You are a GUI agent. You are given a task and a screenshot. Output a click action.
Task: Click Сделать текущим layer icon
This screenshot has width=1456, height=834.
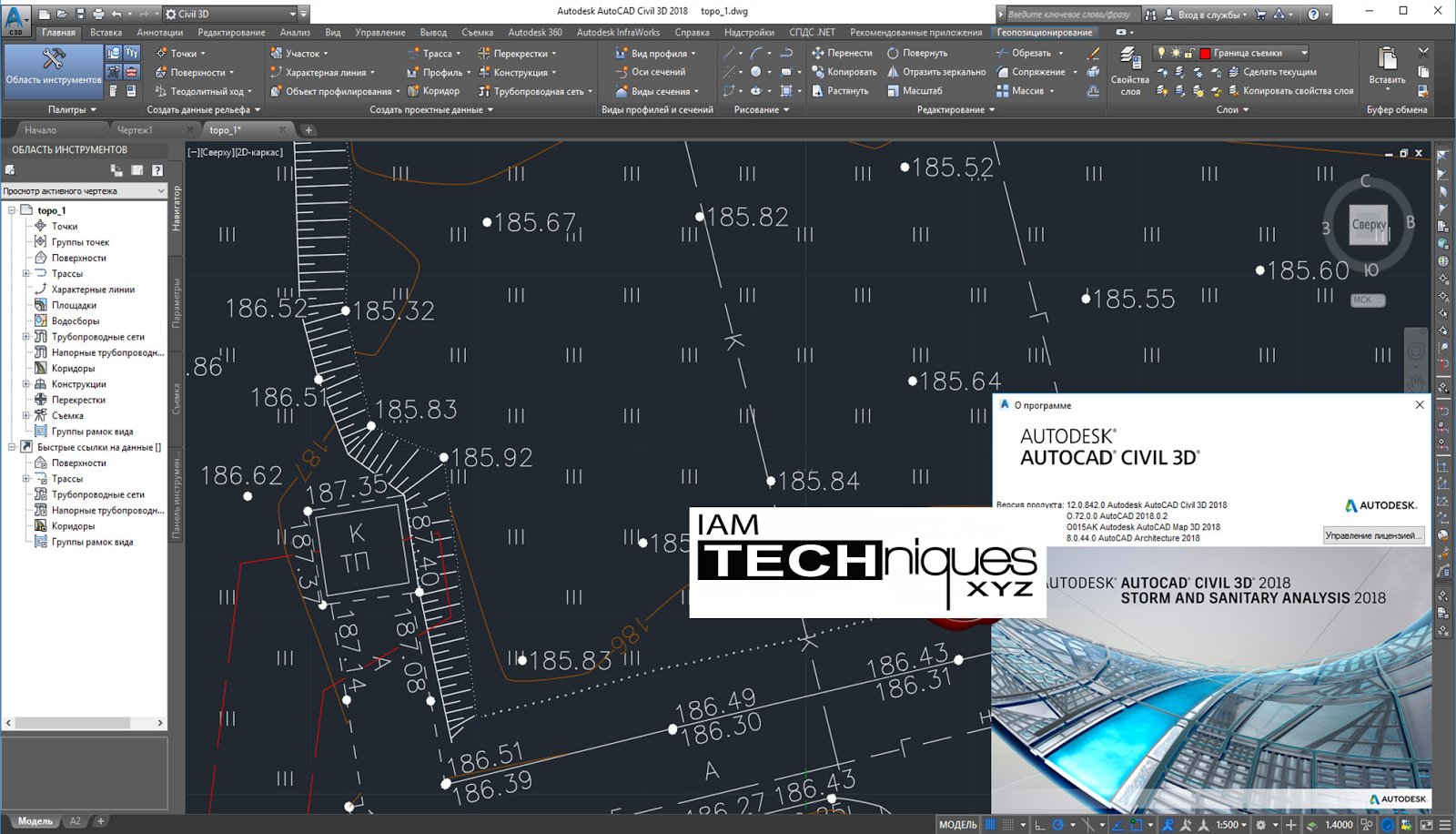[x=1232, y=71]
